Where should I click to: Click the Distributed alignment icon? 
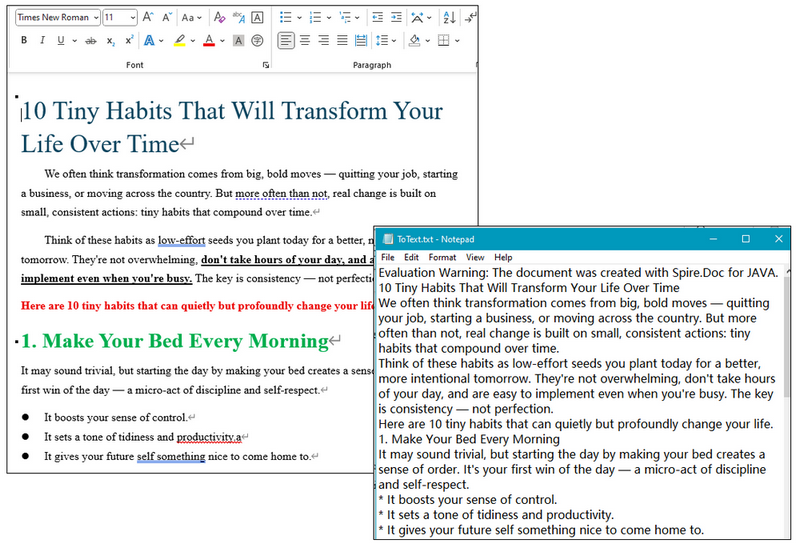coord(361,40)
